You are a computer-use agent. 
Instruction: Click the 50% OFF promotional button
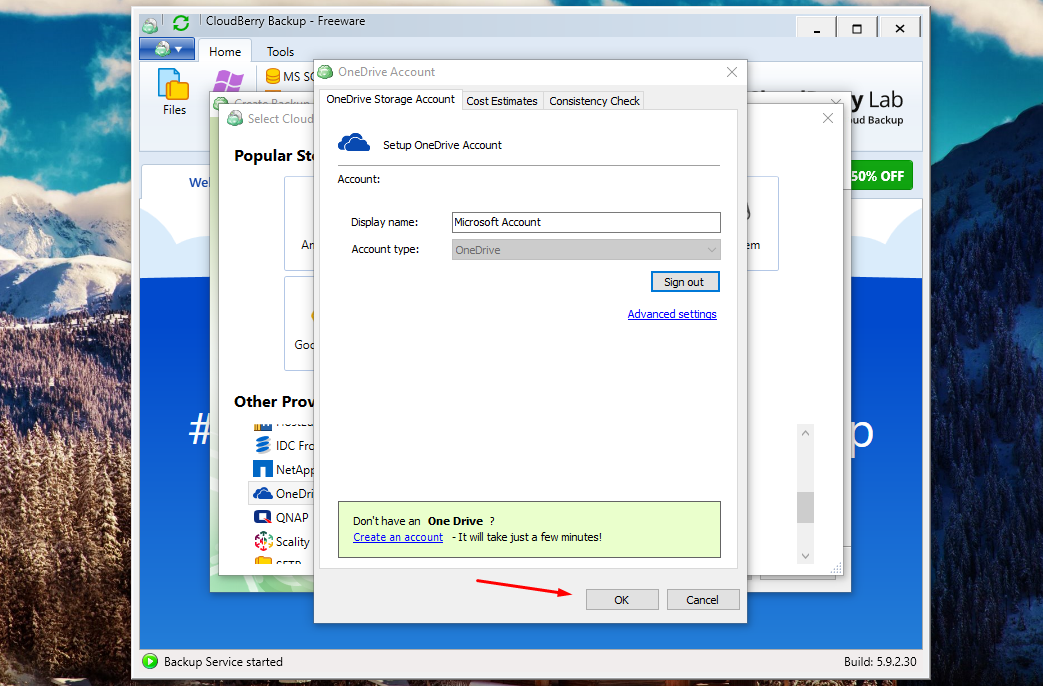[879, 176]
